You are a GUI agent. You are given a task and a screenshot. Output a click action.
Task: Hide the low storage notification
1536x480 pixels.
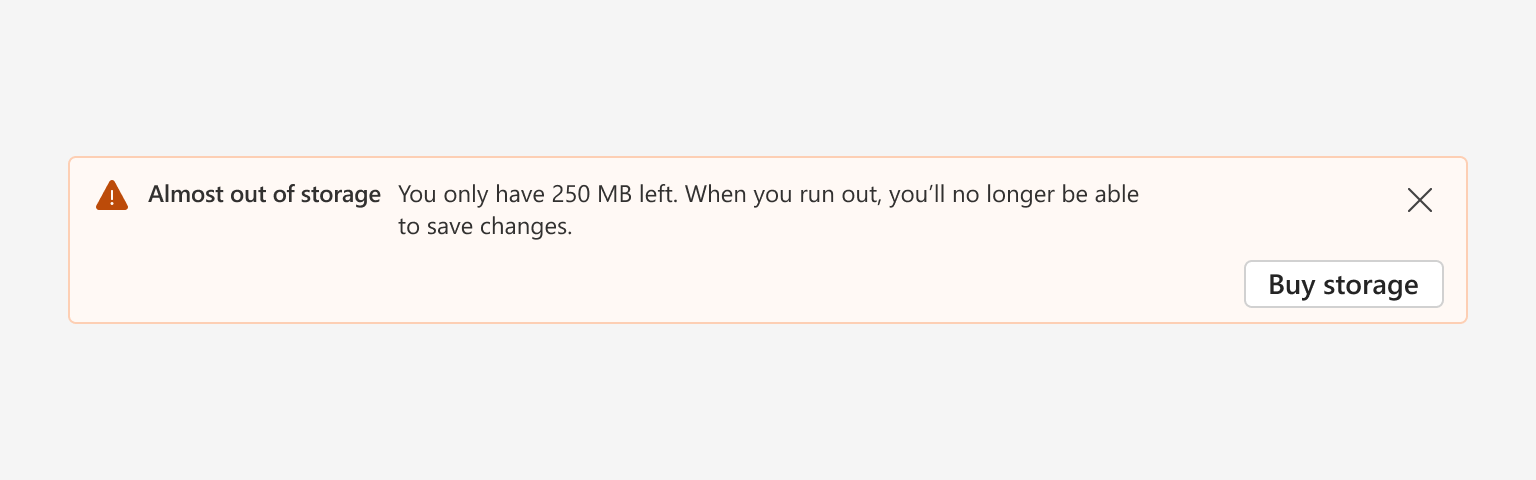[1419, 200]
